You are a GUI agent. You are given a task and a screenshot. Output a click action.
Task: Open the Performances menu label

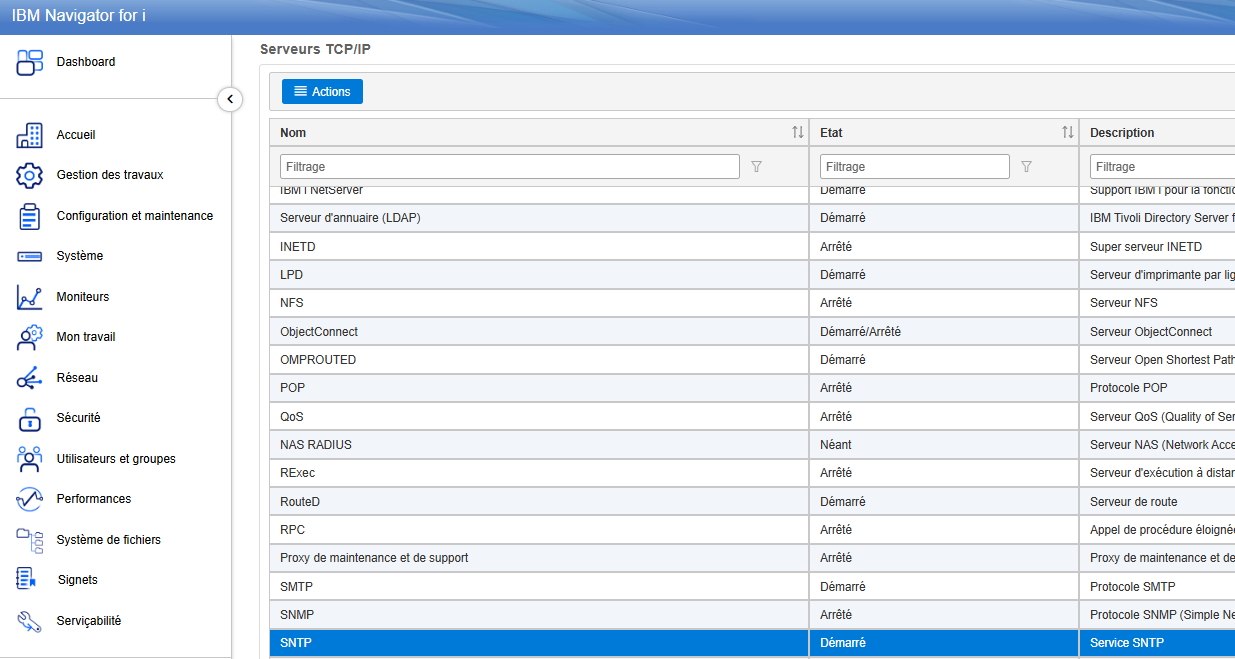pyautogui.click(x=94, y=499)
